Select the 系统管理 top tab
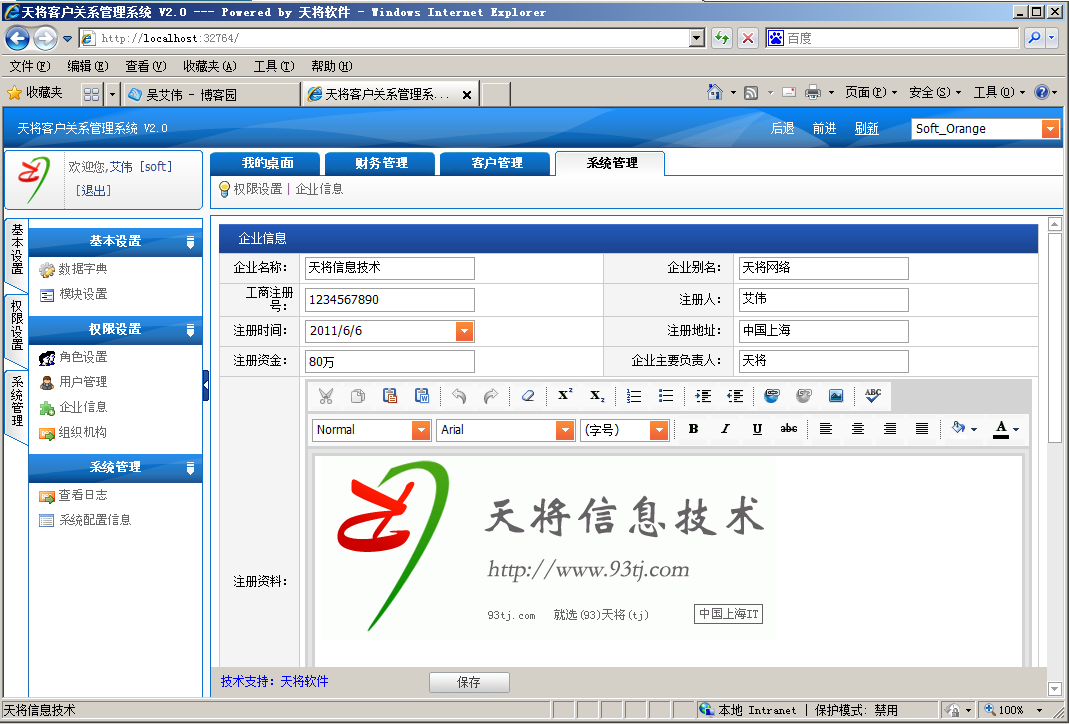The image size is (1069, 724). pos(611,164)
